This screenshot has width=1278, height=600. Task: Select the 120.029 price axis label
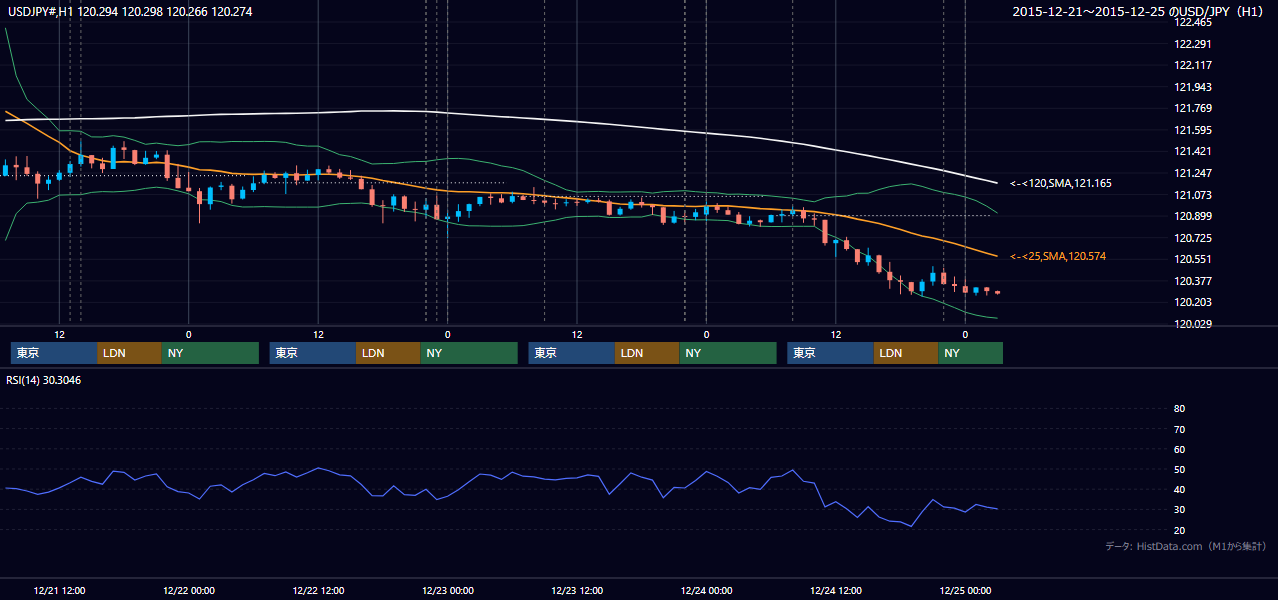click(1192, 324)
